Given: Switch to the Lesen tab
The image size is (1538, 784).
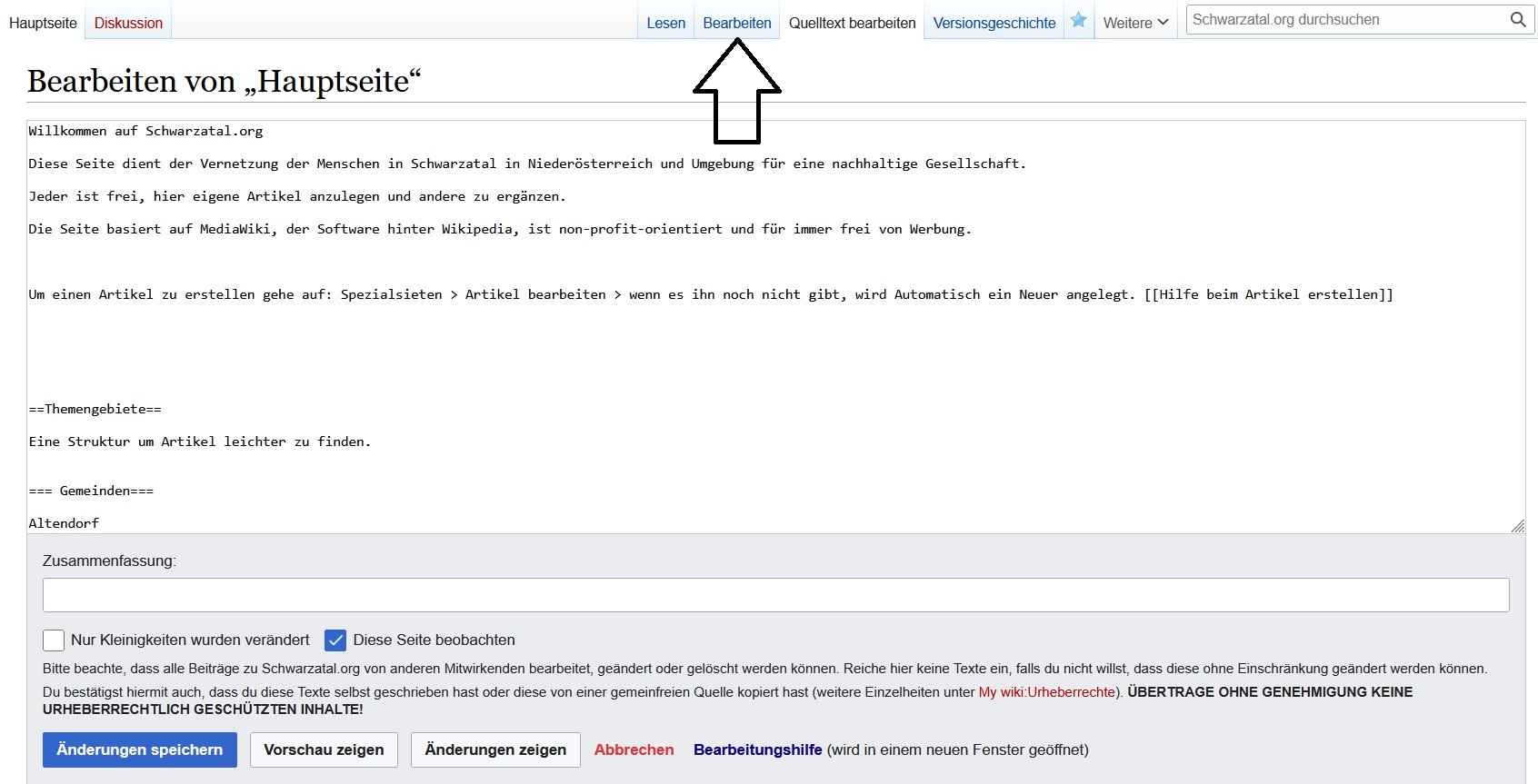Looking at the screenshot, I should pyautogui.click(x=665, y=23).
